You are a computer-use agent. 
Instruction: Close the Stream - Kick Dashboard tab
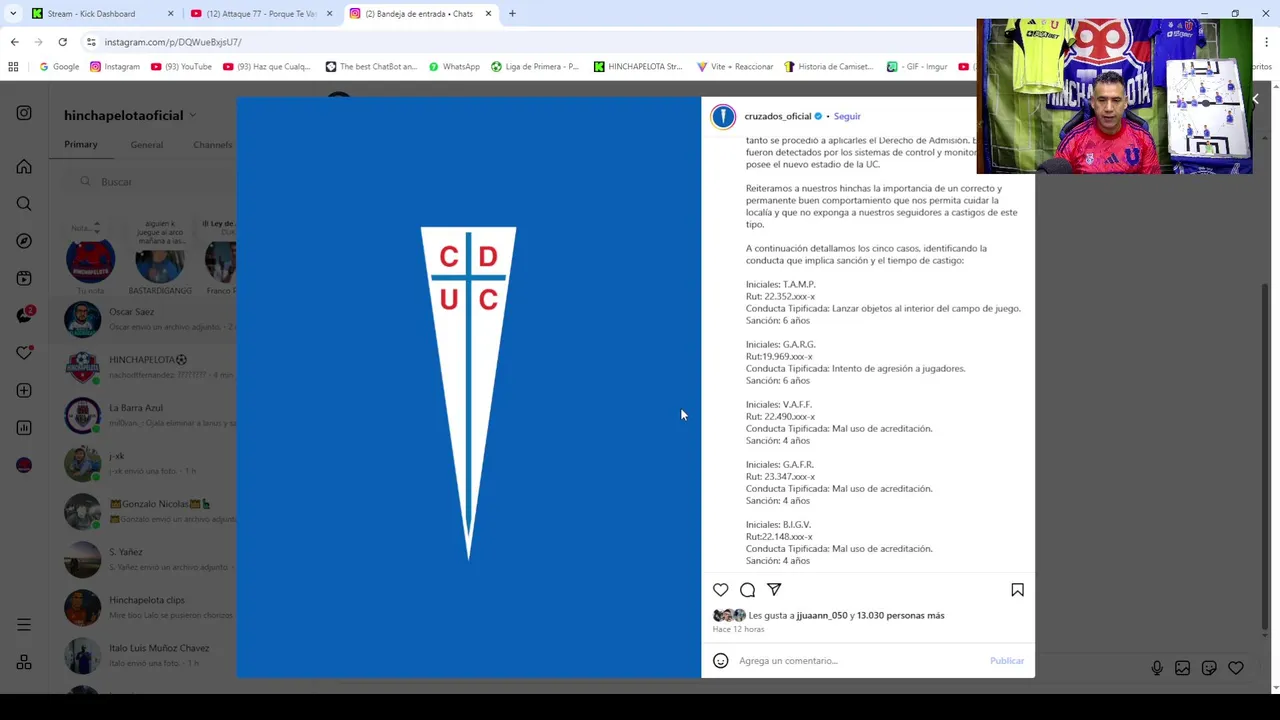point(170,14)
